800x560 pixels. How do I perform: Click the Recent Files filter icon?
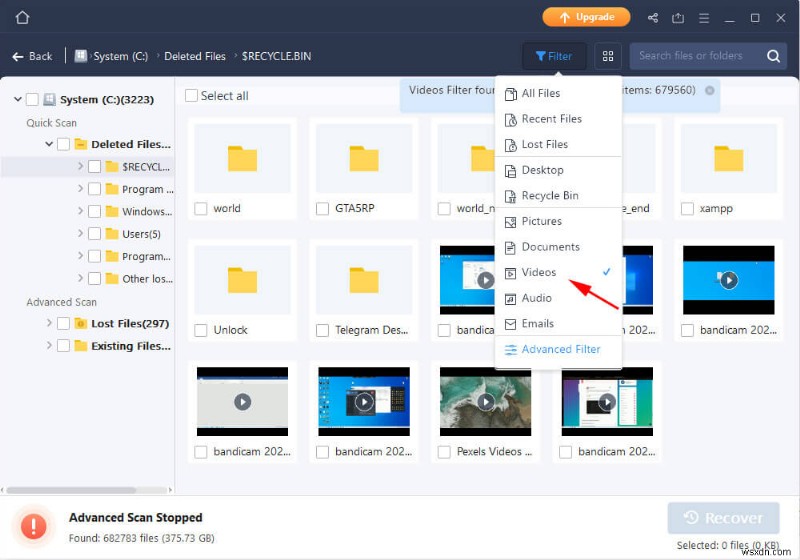click(x=510, y=119)
